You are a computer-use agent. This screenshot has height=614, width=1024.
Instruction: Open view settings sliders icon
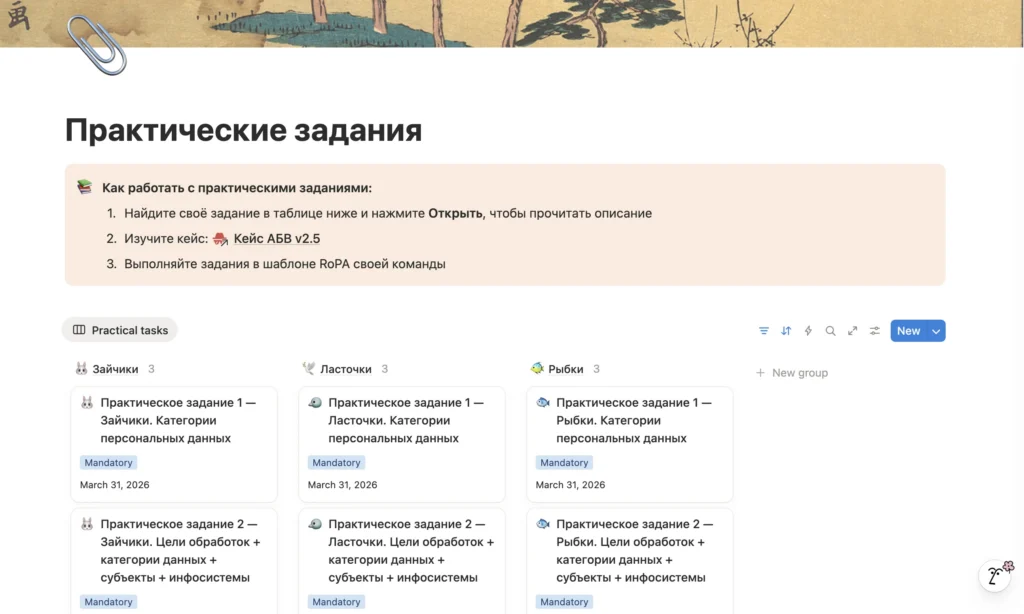click(874, 331)
